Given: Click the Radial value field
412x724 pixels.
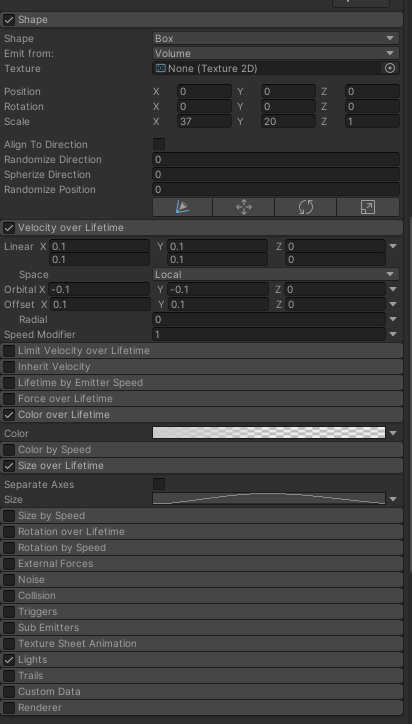Looking at the screenshot, I should (269, 319).
